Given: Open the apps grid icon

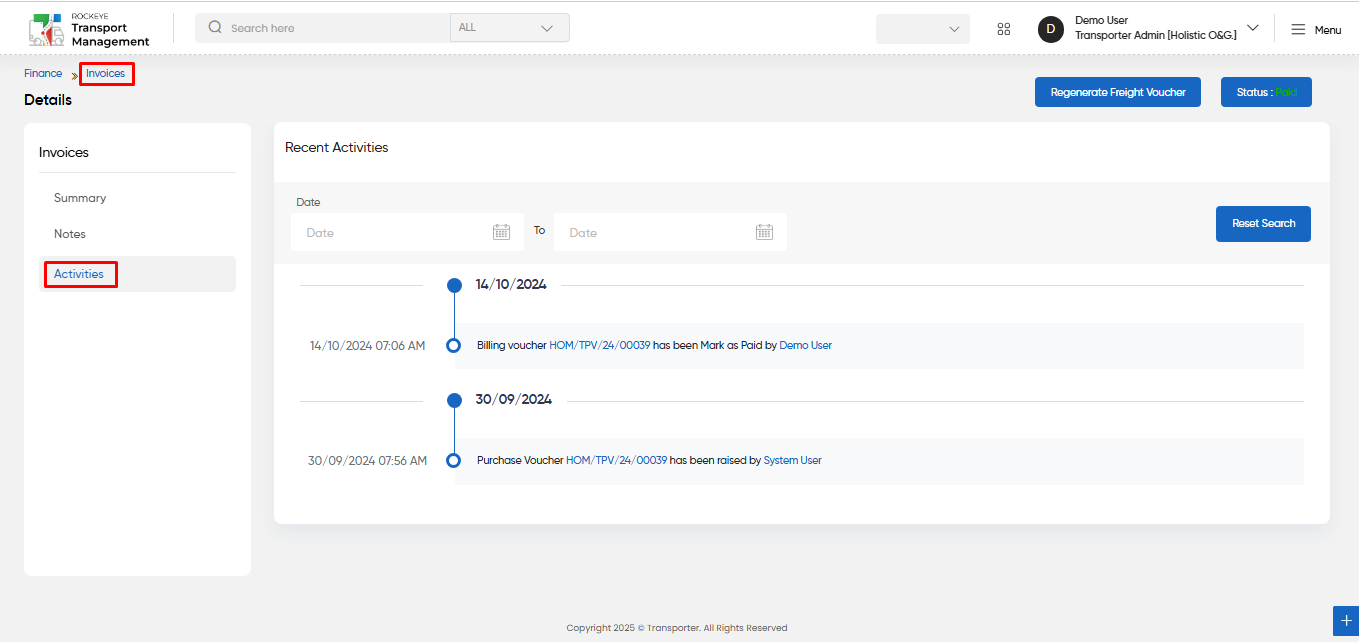Looking at the screenshot, I should [1004, 29].
